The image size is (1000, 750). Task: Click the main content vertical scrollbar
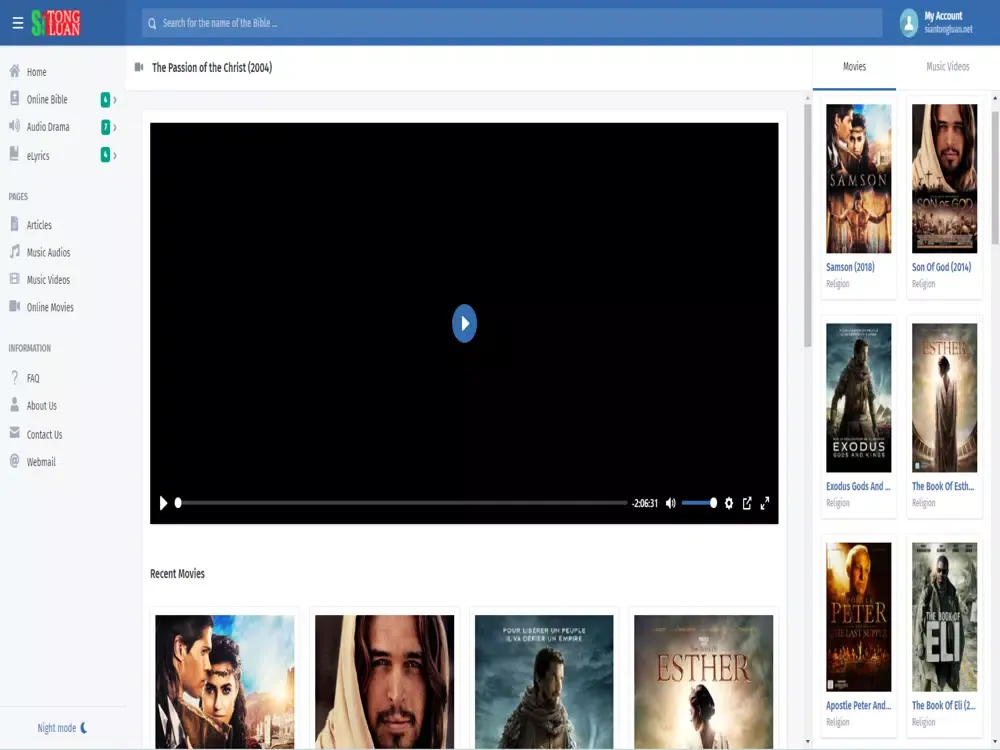pyautogui.click(x=807, y=226)
